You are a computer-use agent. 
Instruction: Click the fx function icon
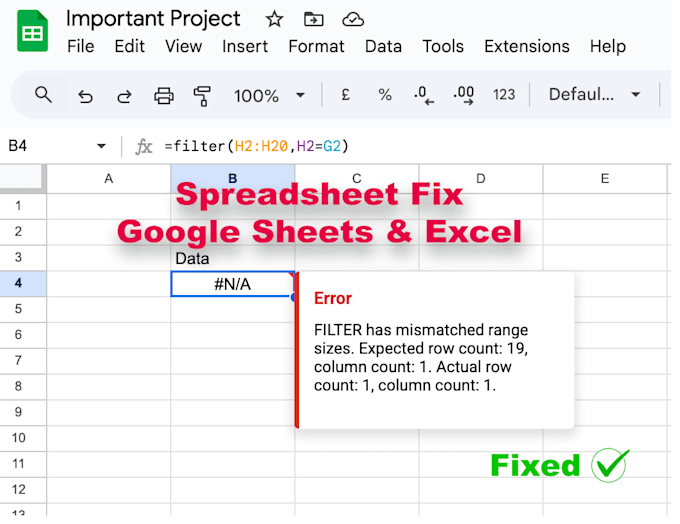click(144, 147)
